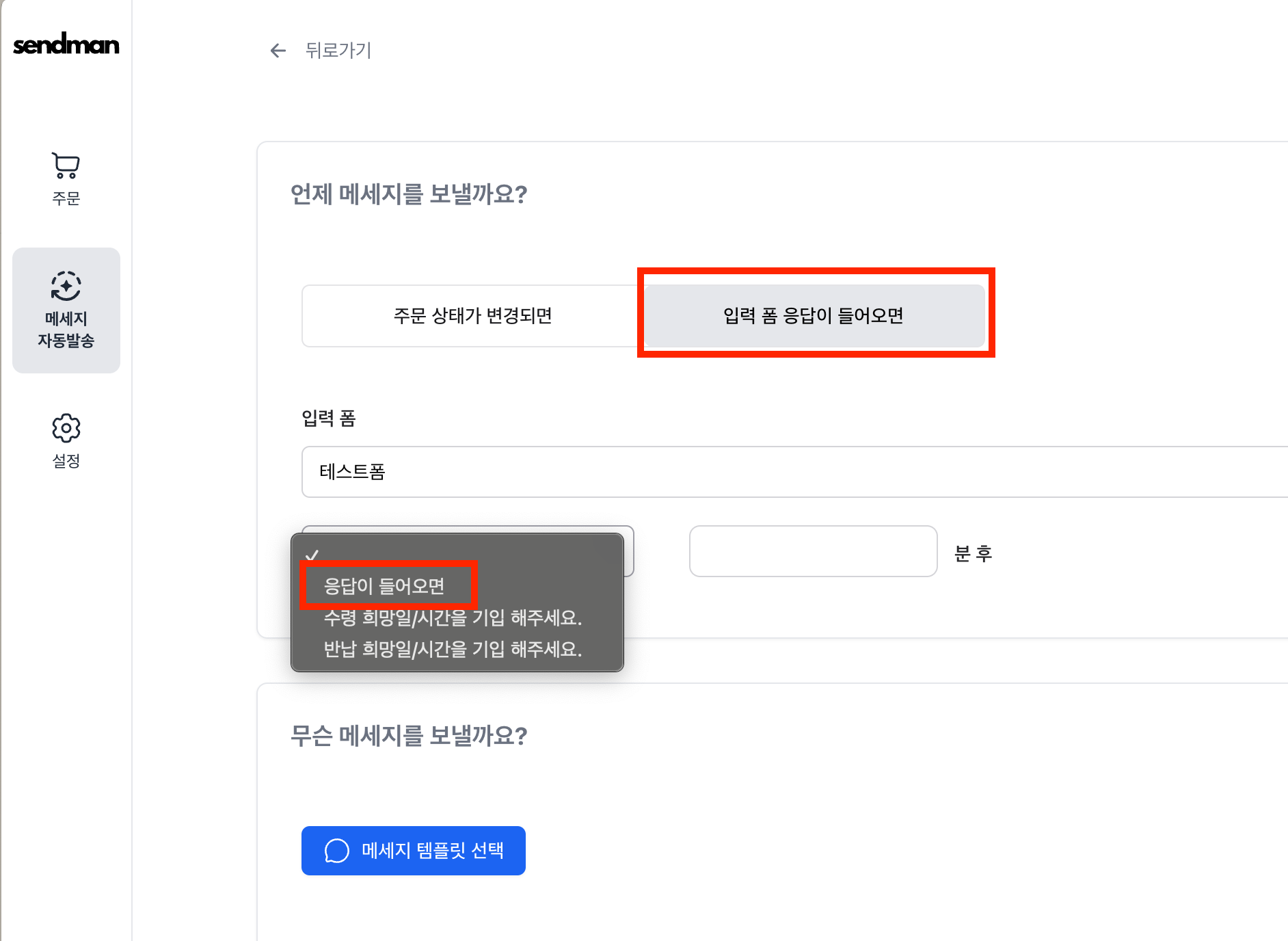Click the back arrow icon

click(278, 51)
